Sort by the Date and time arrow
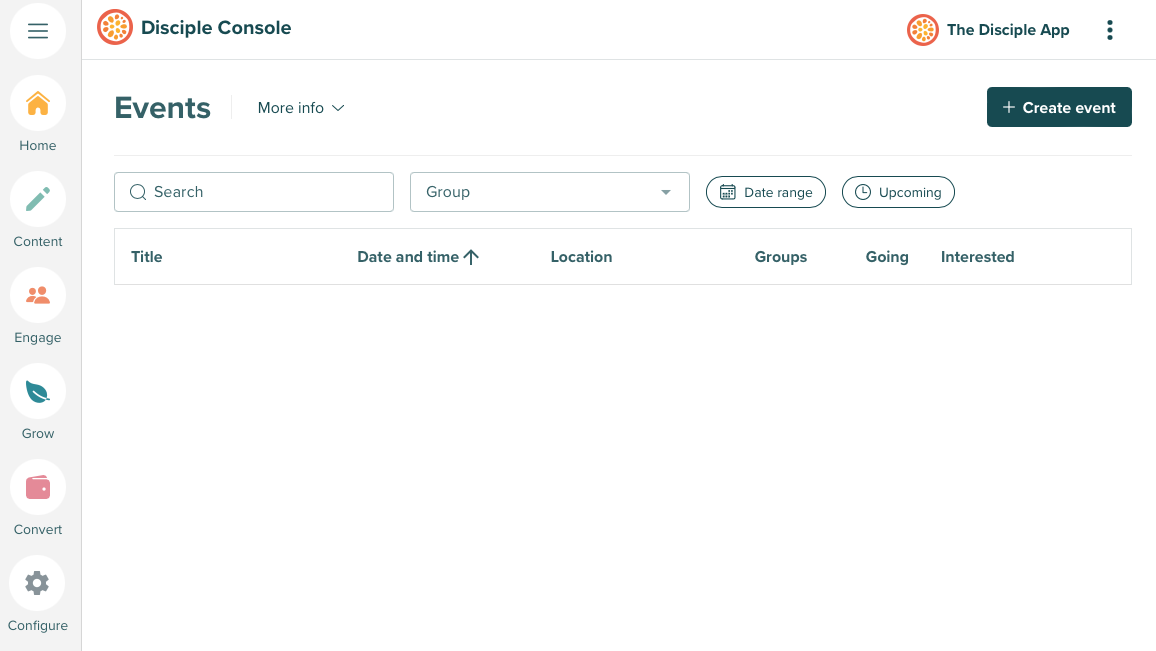1156x651 pixels. (471, 257)
